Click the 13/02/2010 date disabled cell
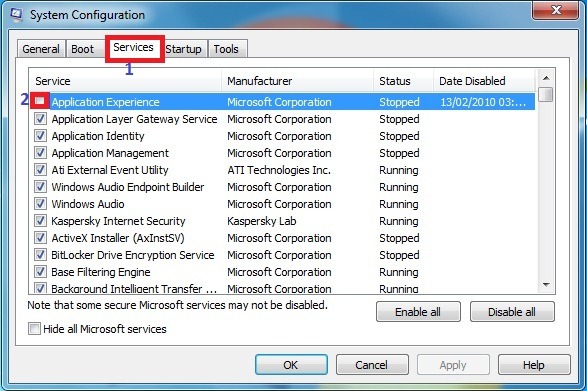This screenshot has width=587, height=391. click(483, 102)
